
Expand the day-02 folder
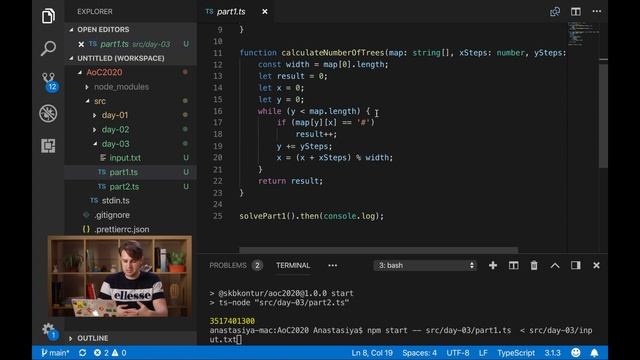[115, 129]
